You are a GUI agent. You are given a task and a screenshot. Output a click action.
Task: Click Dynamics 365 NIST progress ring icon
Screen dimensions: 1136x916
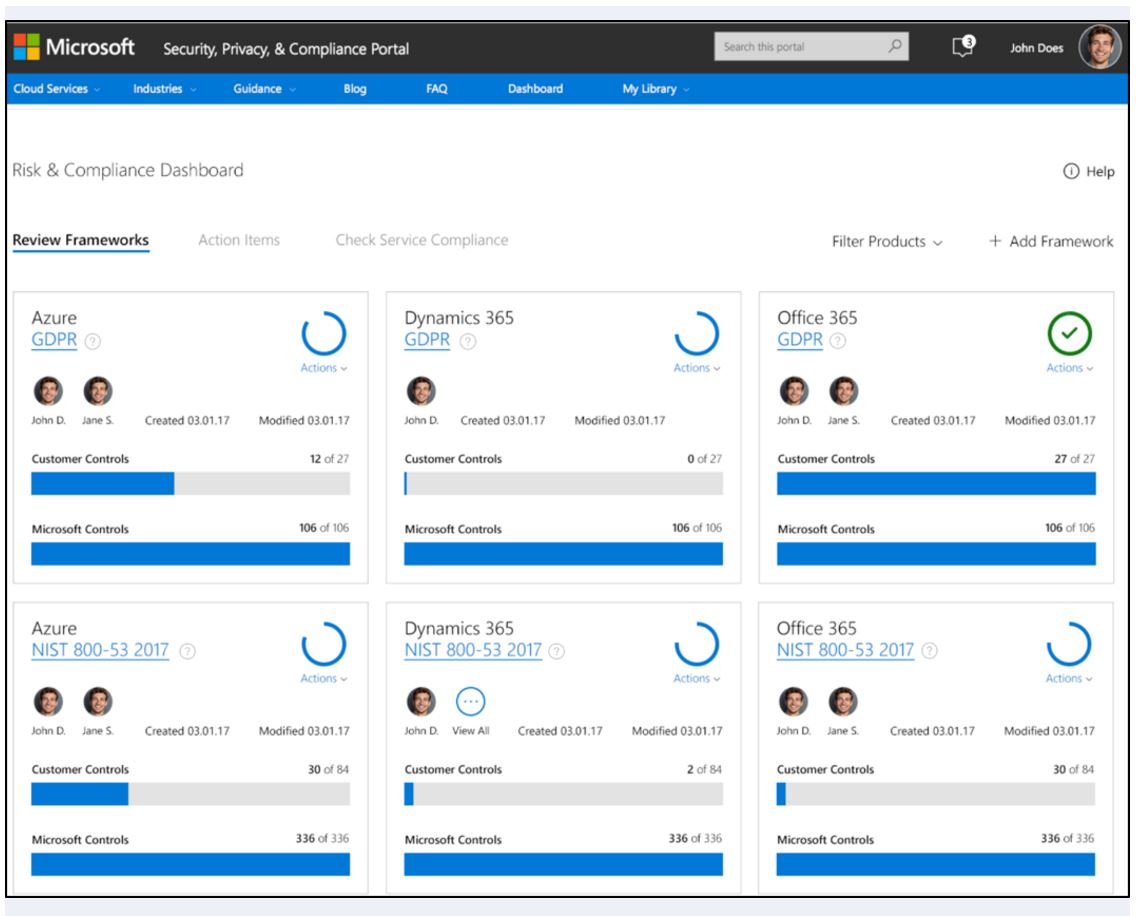coord(697,644)
